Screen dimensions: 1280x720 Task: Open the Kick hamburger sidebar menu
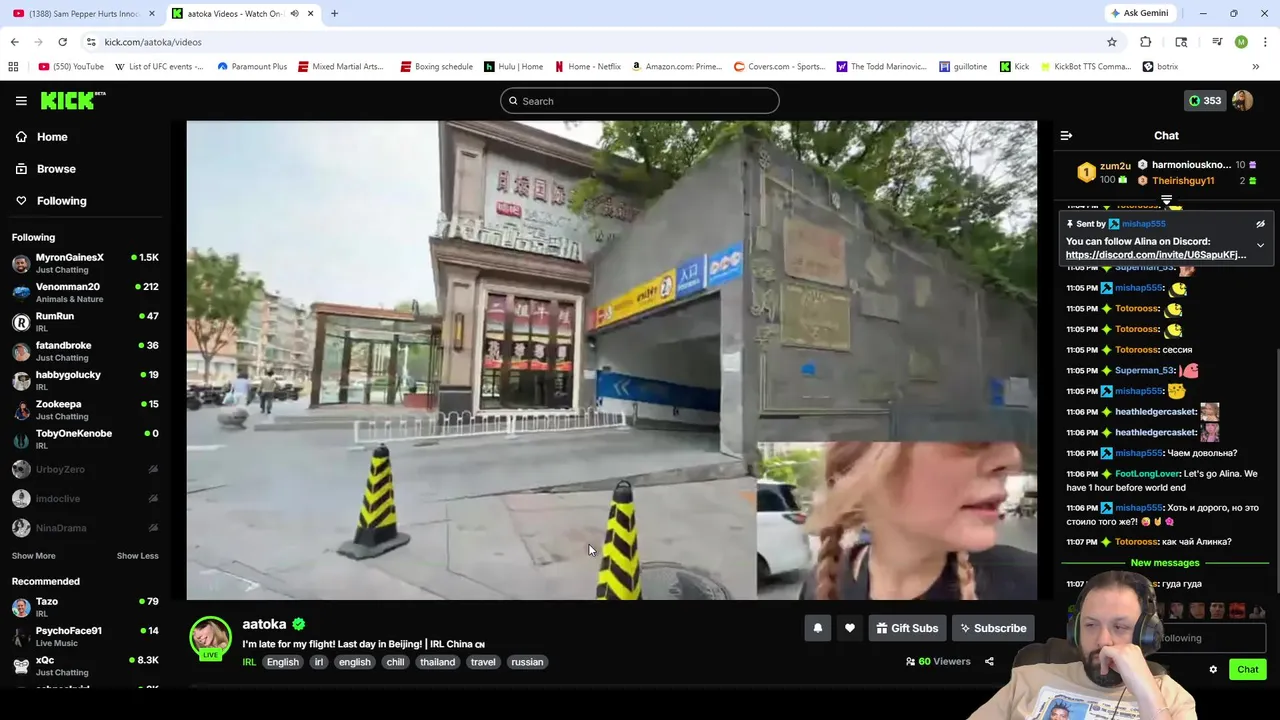(x=21, y=101)
